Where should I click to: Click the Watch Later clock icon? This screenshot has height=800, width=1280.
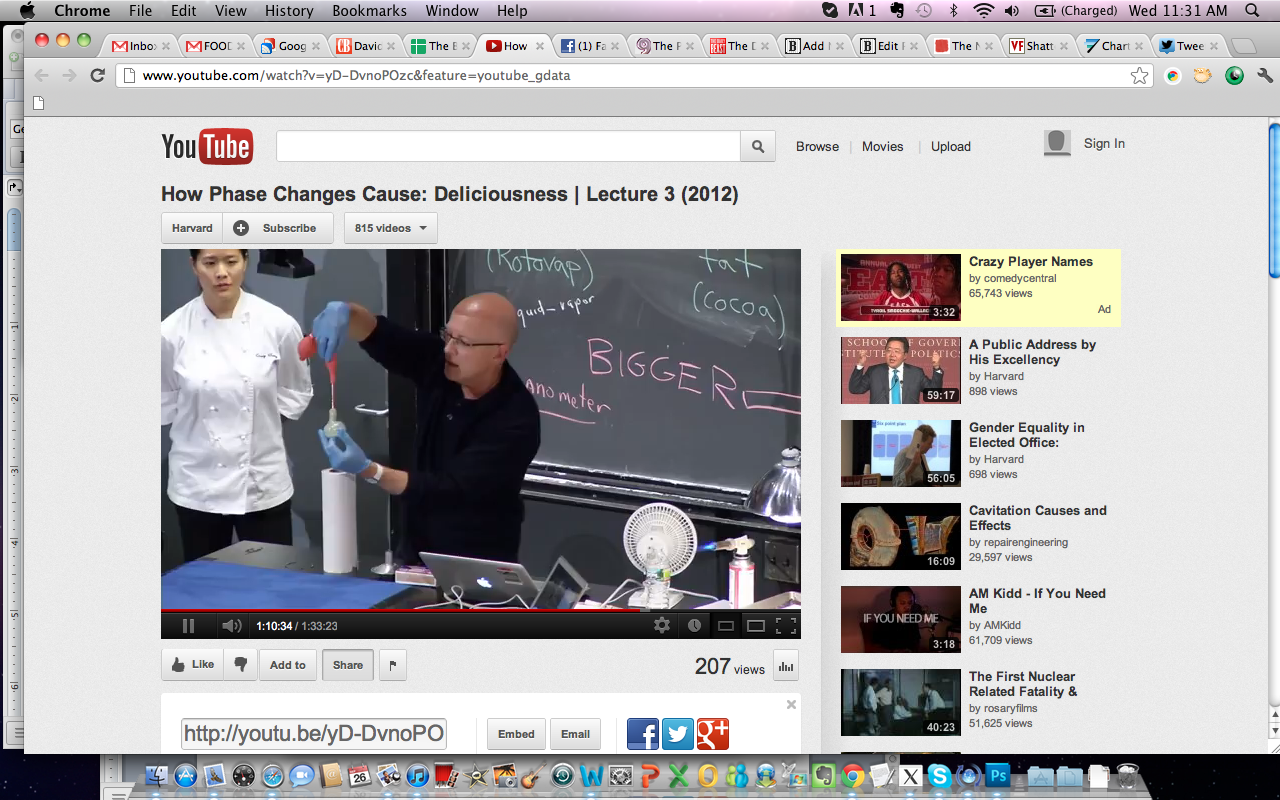click(x=694, y=626)
